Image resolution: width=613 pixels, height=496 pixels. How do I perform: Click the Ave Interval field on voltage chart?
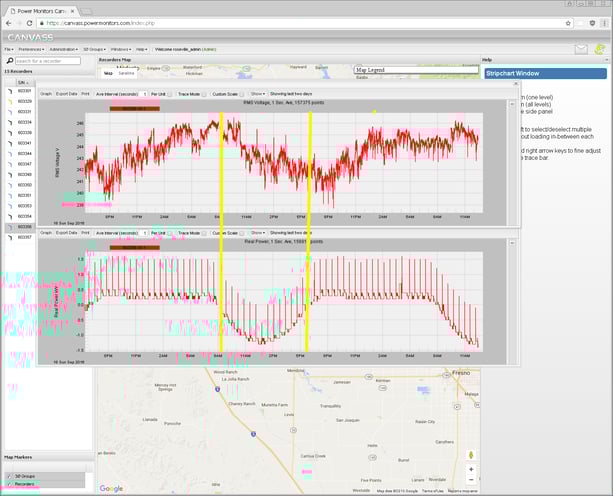[x=144, y=94]
